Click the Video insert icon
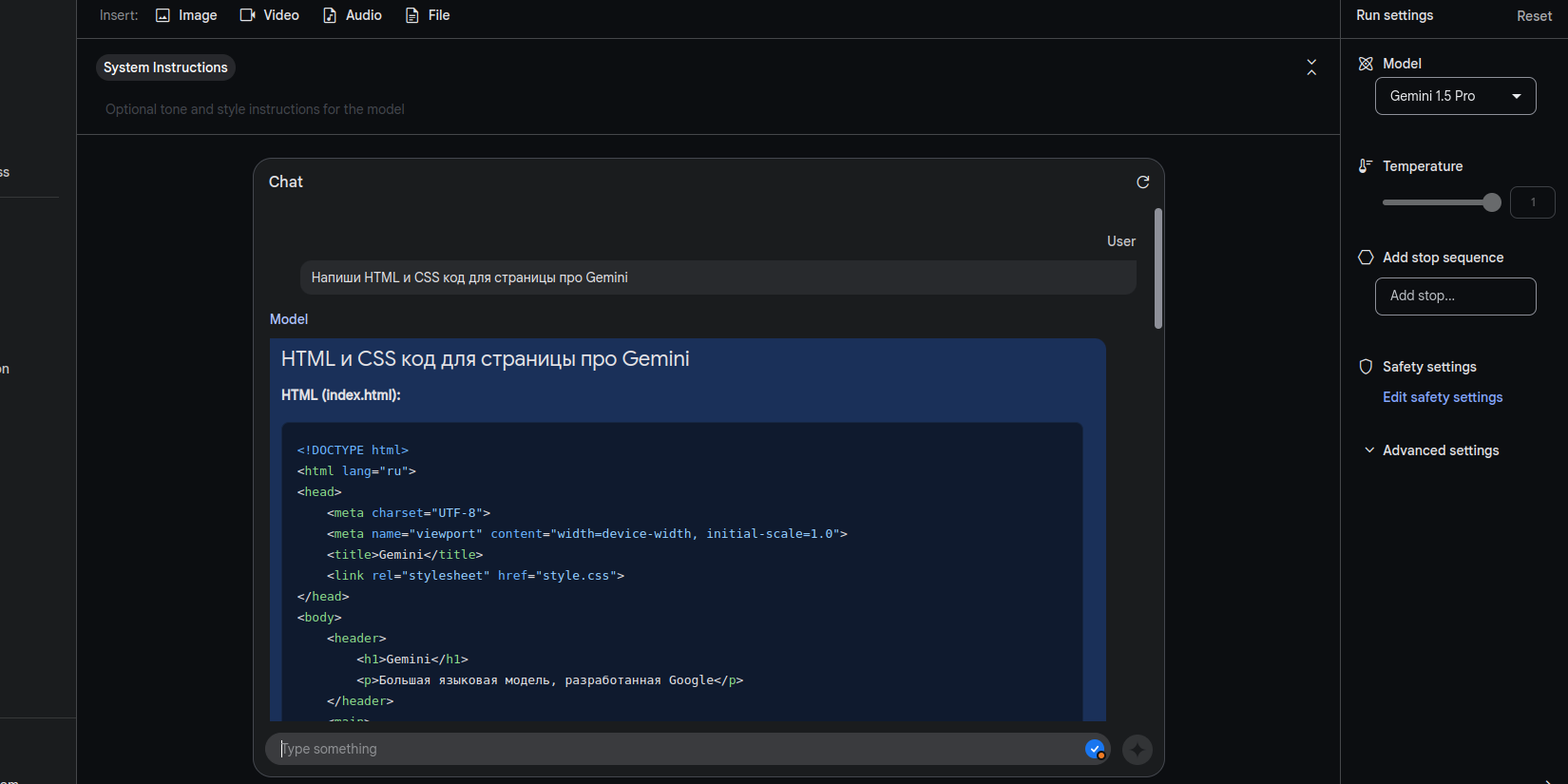The width and height of the screenshot is (1568, 784). coord(247,15)
